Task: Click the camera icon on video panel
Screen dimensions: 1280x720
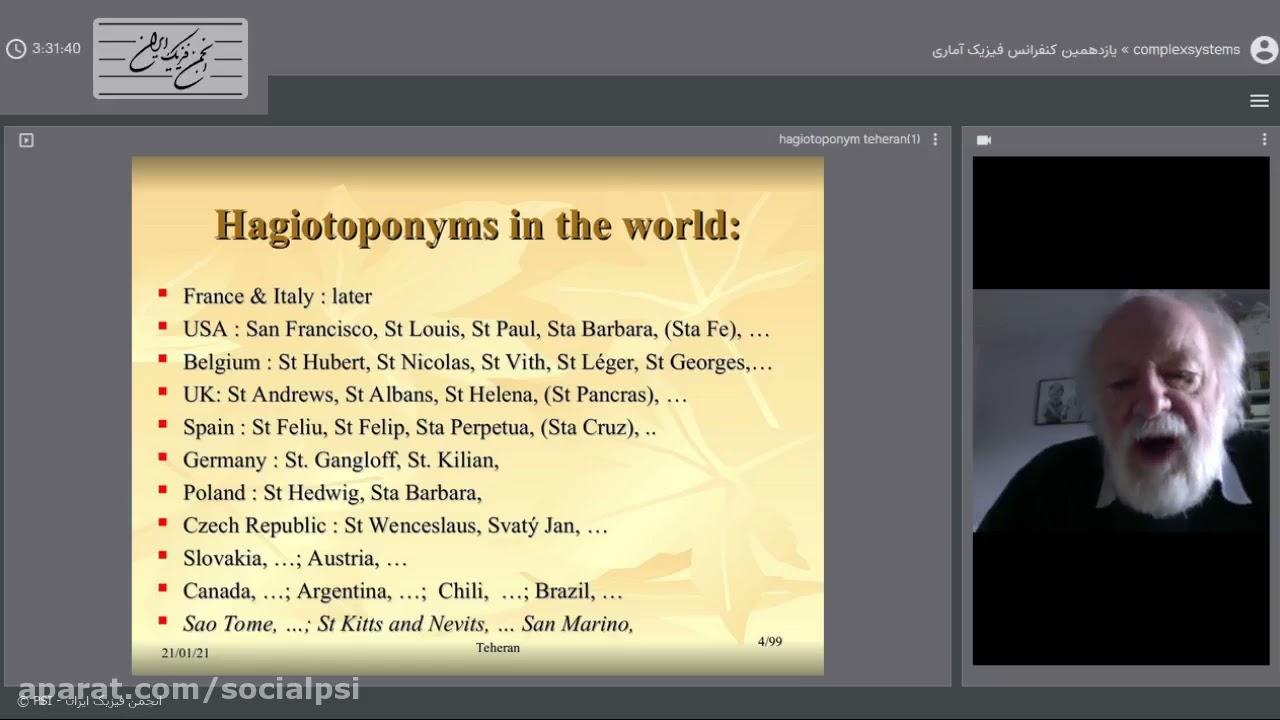Action: pyautogui.click(x=984, y=140)
